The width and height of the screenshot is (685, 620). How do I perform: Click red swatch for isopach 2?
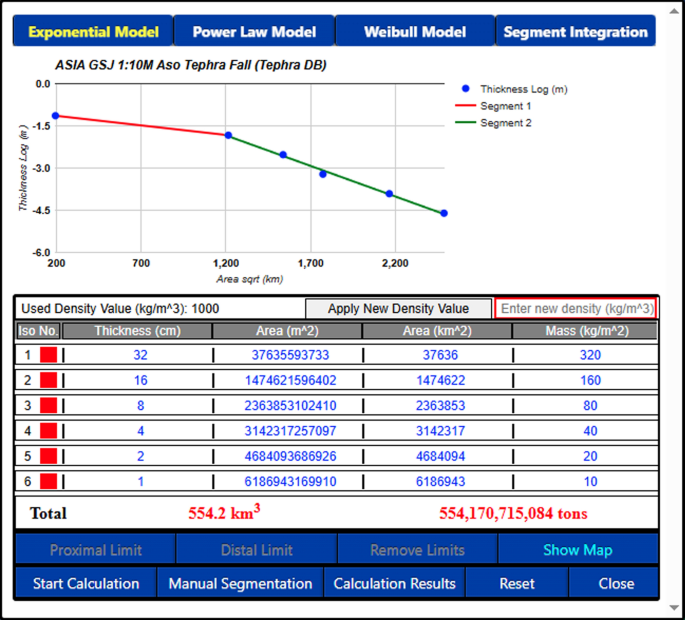pos(49,380)
